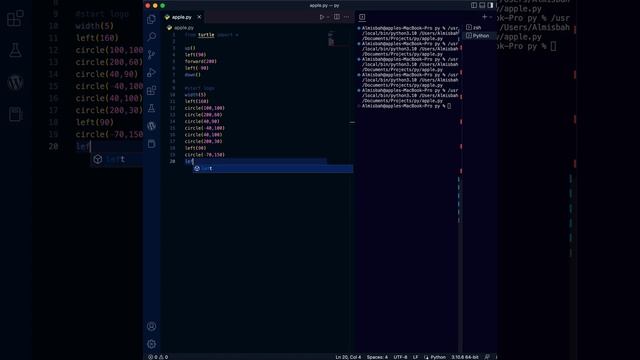Click background Testing flask icon on the left

15,50
